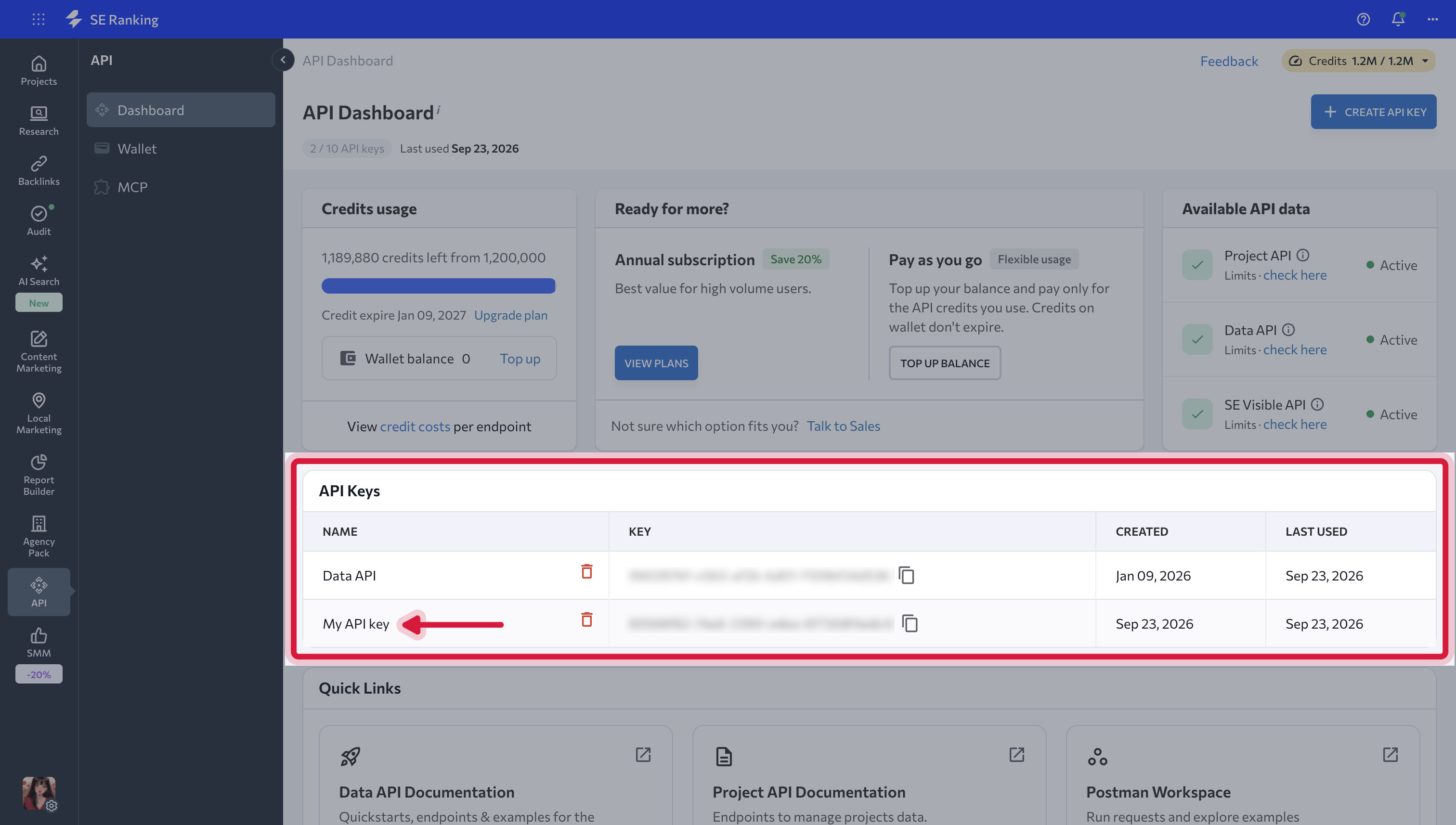The image size is (1456, 825).
Task: Open the top bar more options menu
Action: [x=1433, y=19]
